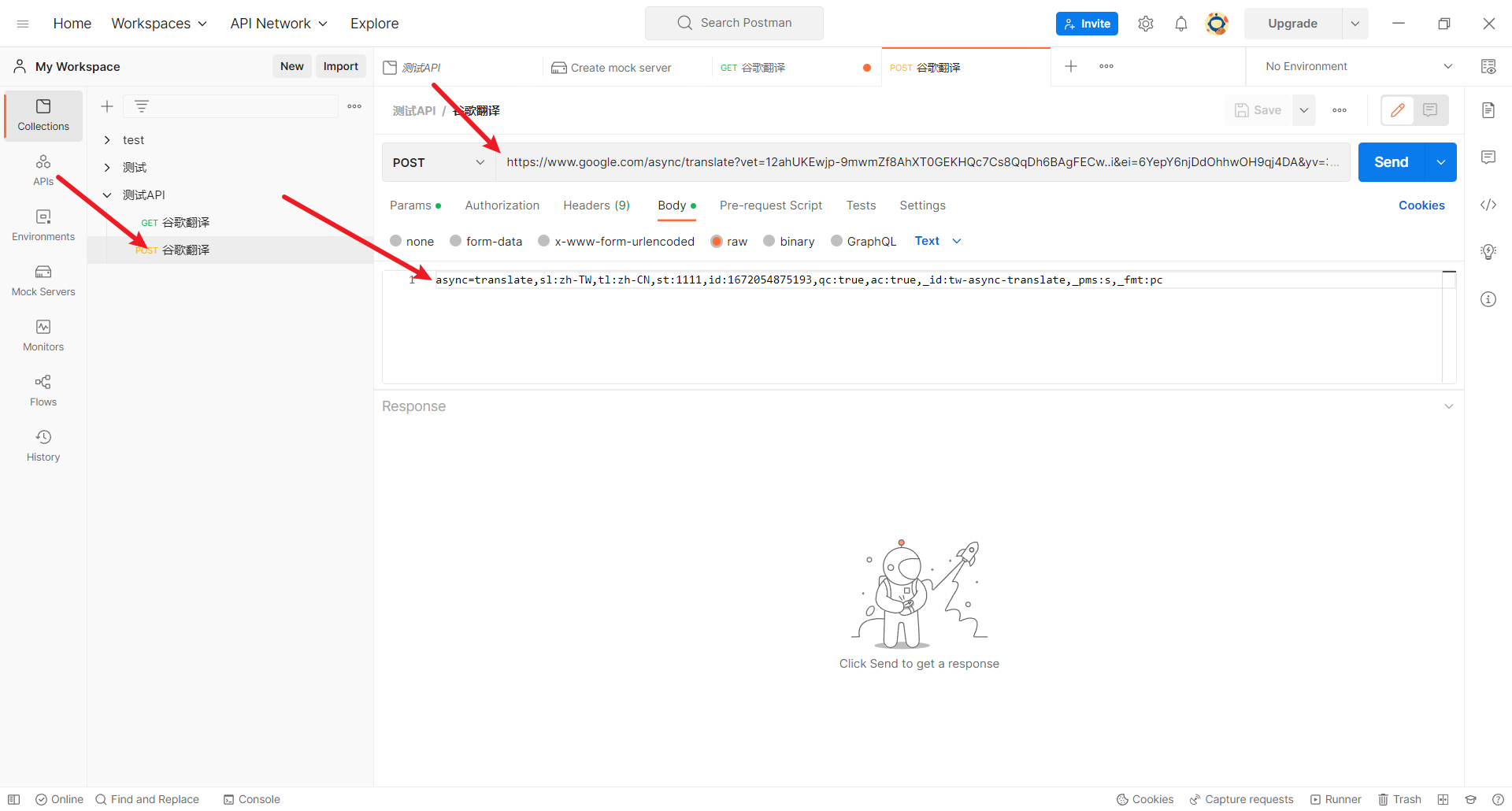Image resolution: width=1512 pixels, height=811 pixels.
Task: Open the environment quick look icon
Action: coord(1488,66)
